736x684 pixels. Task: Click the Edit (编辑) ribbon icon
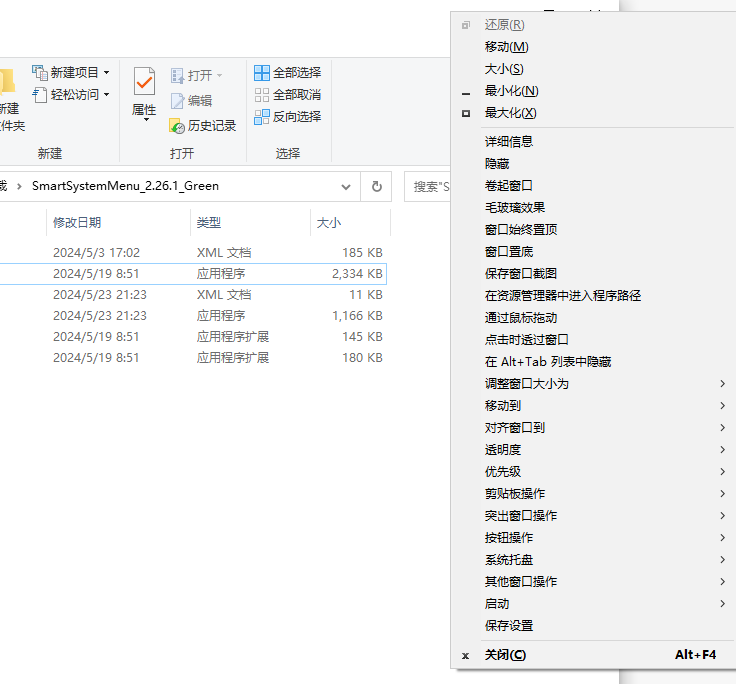click(178, 101)
